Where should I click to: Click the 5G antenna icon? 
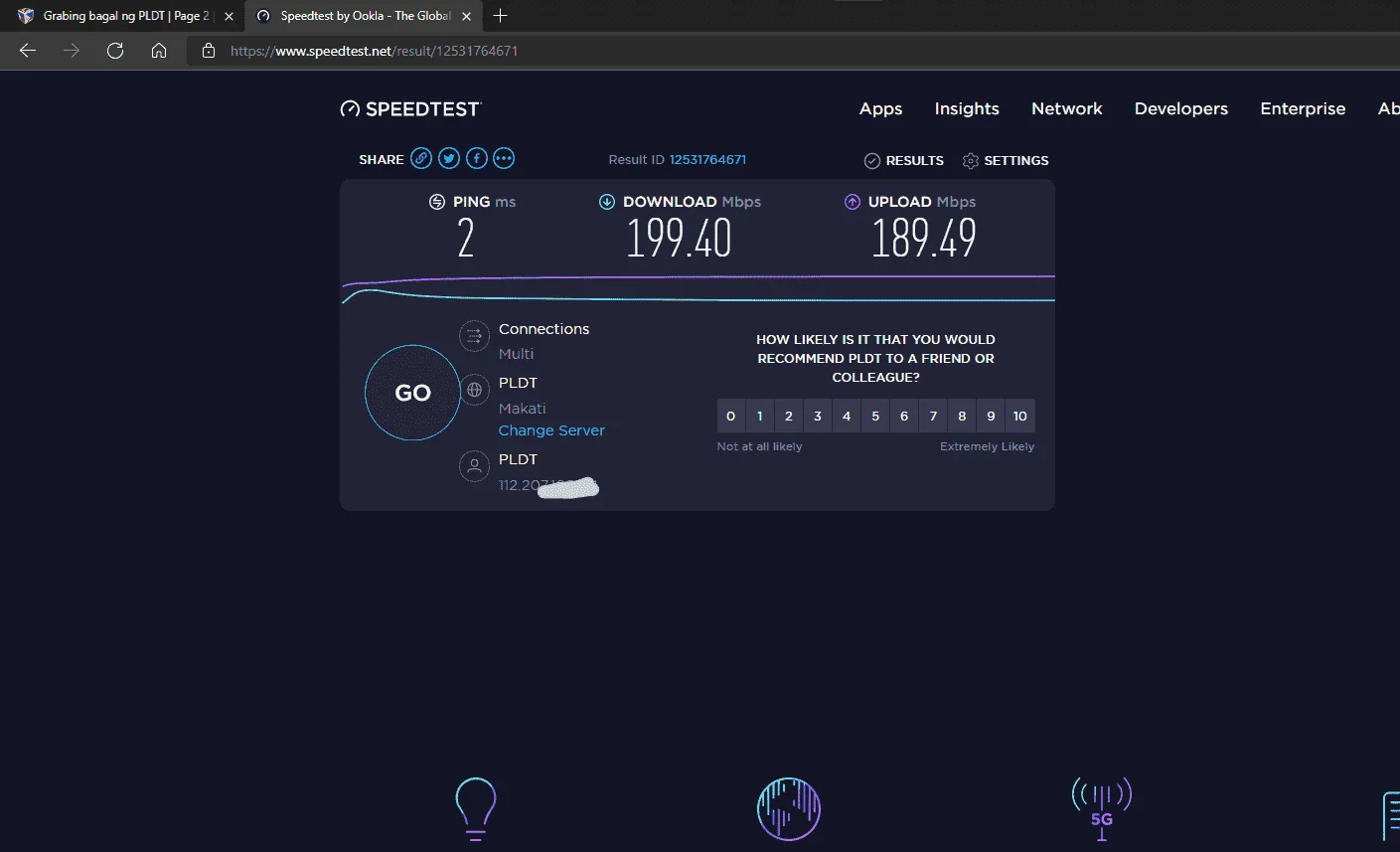1102,809
